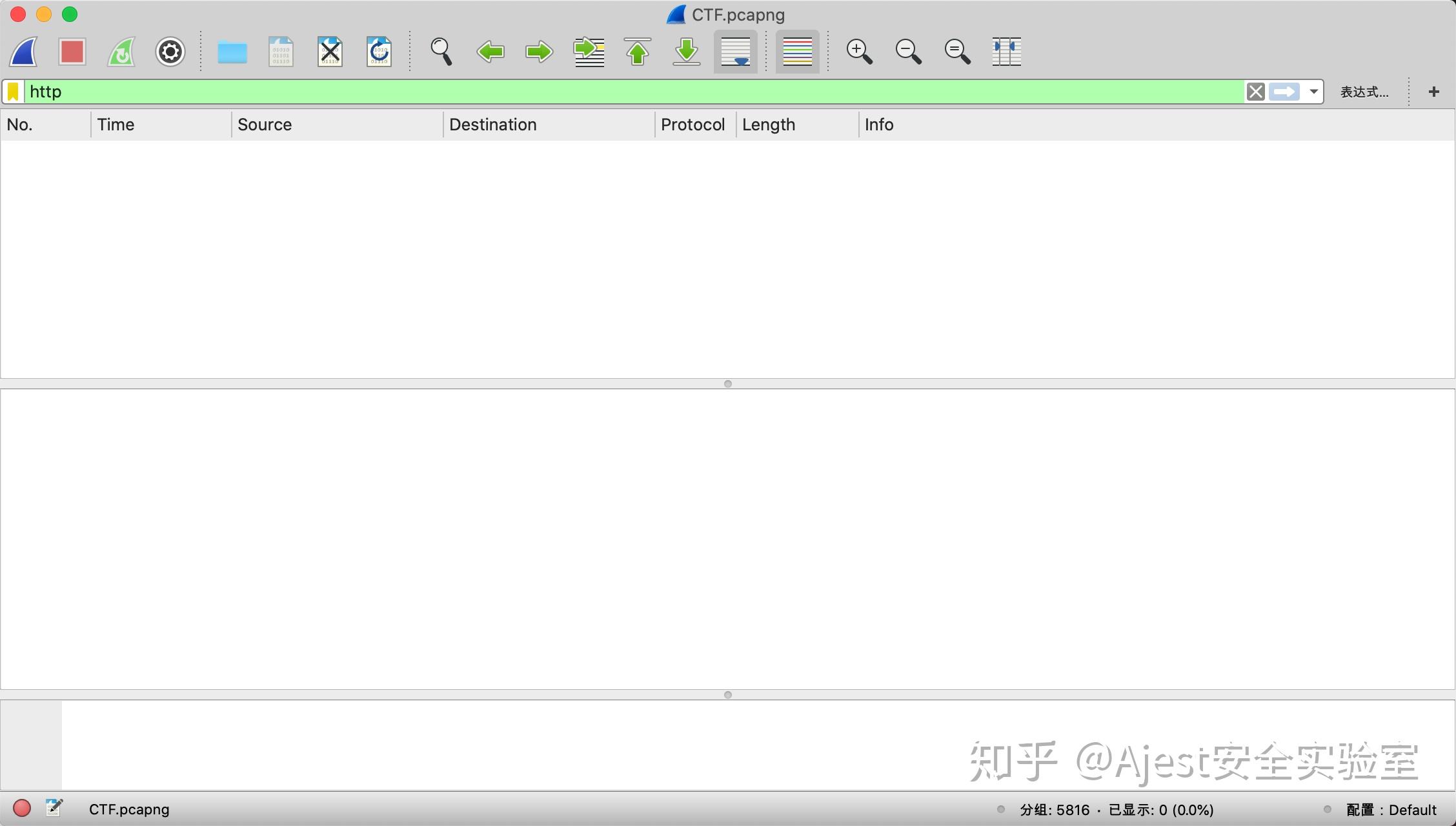Zoom out the packet text
This screenshot has width=1456, height=826.
[x=909, y=52]
